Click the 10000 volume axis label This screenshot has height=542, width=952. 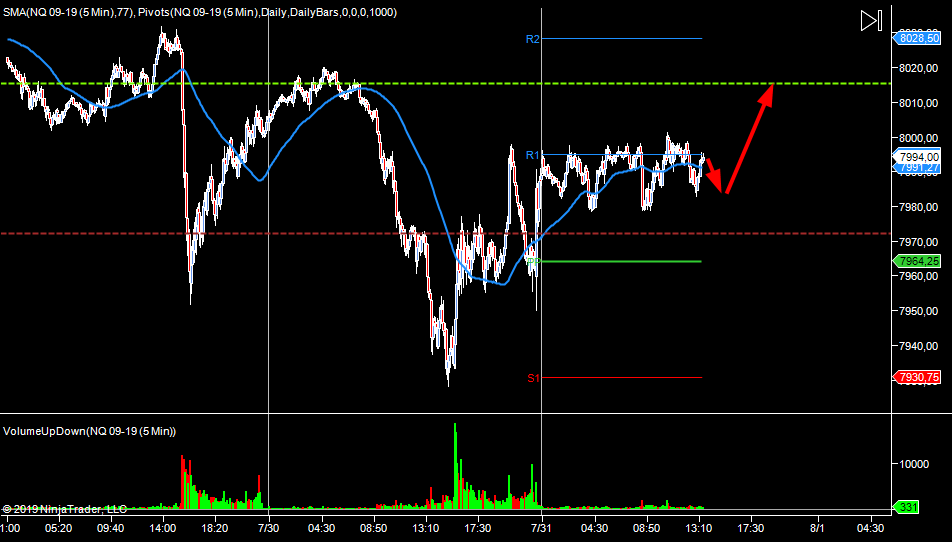pos(918,464)
